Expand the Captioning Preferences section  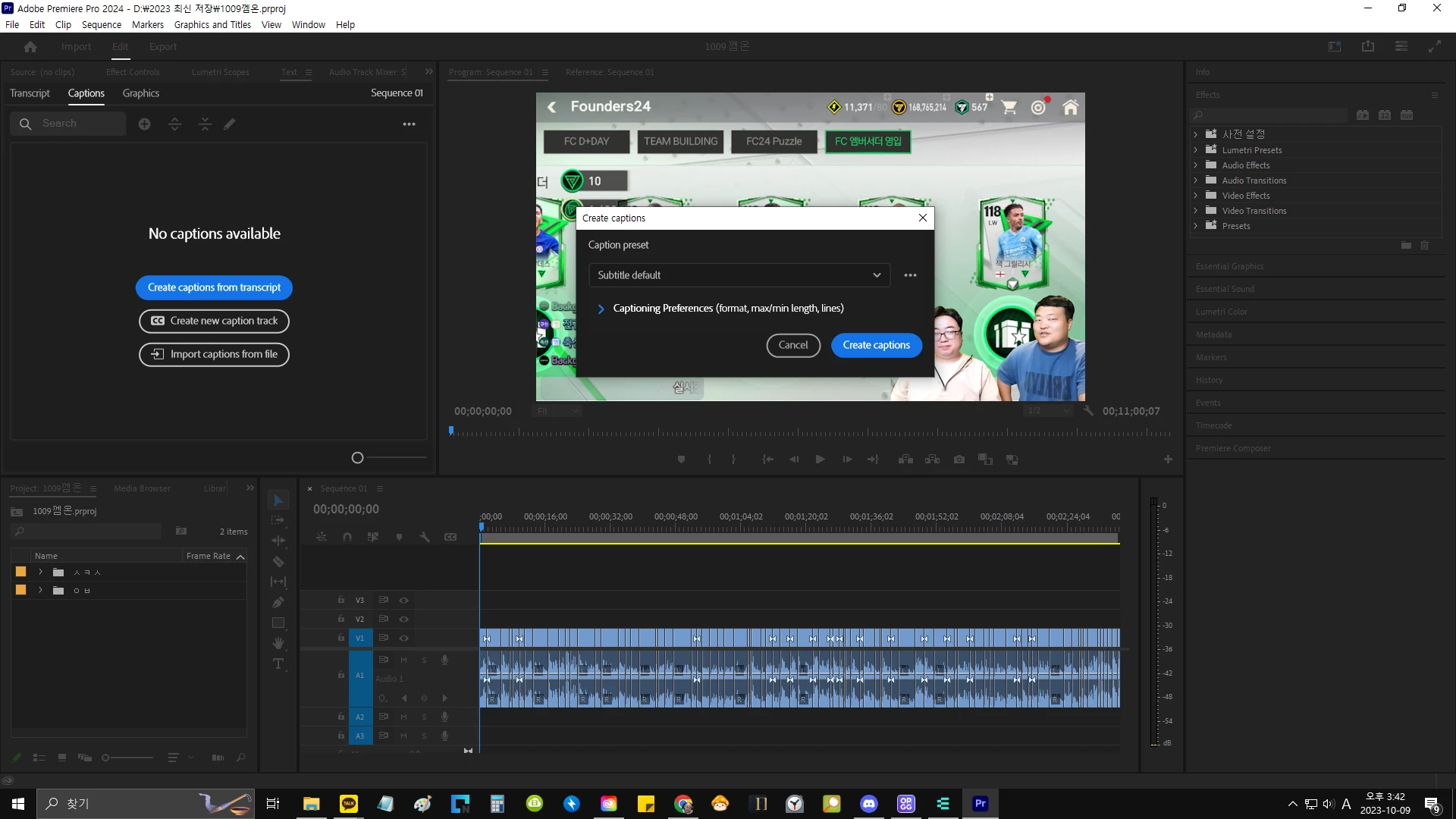coord(601,309)
